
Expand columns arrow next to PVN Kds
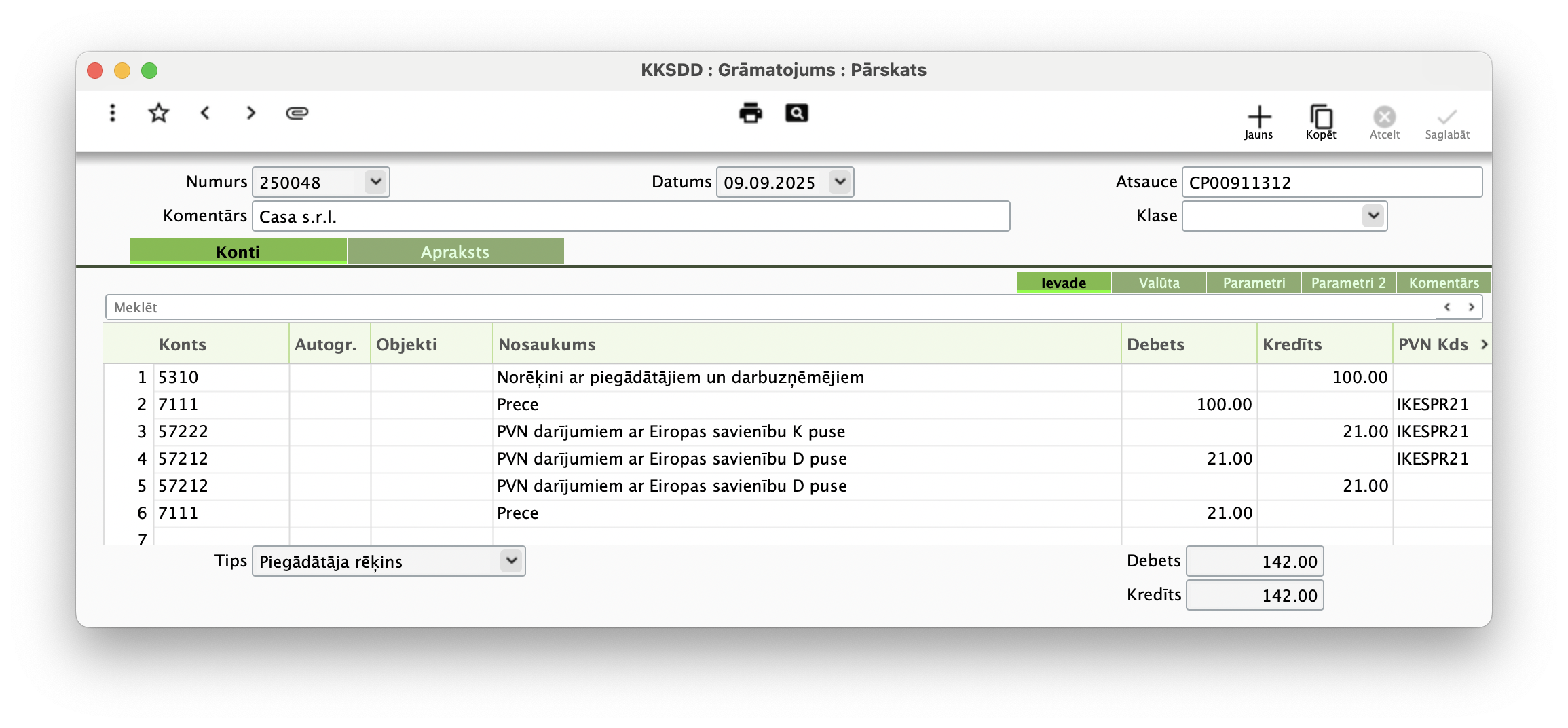(x=1484, y=344)
